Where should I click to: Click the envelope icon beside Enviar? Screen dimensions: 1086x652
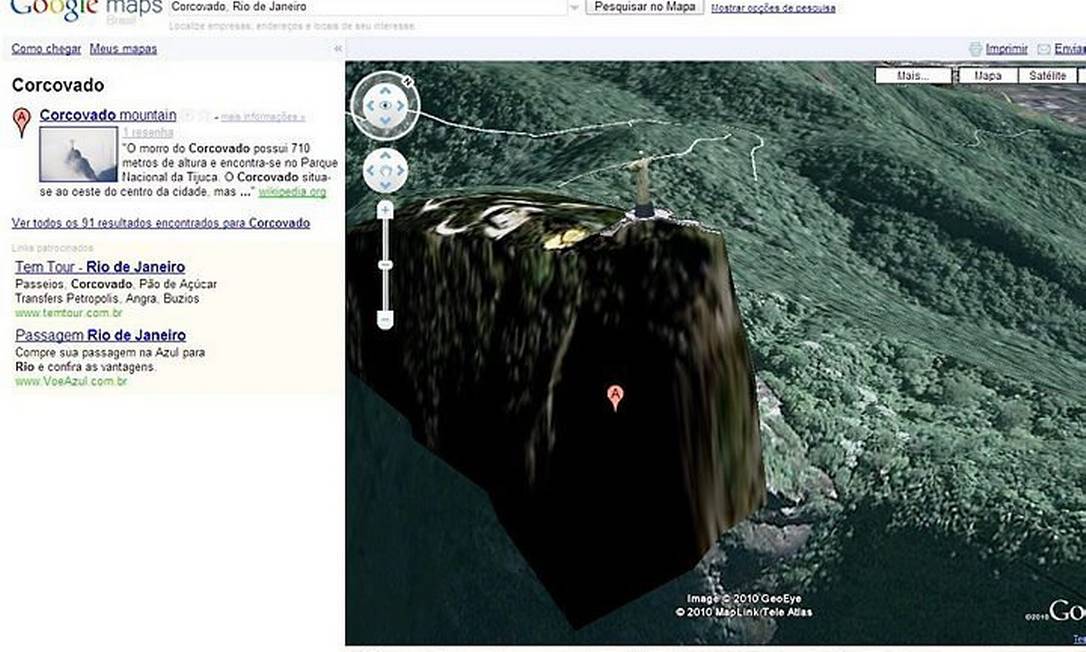[1043, 49]
